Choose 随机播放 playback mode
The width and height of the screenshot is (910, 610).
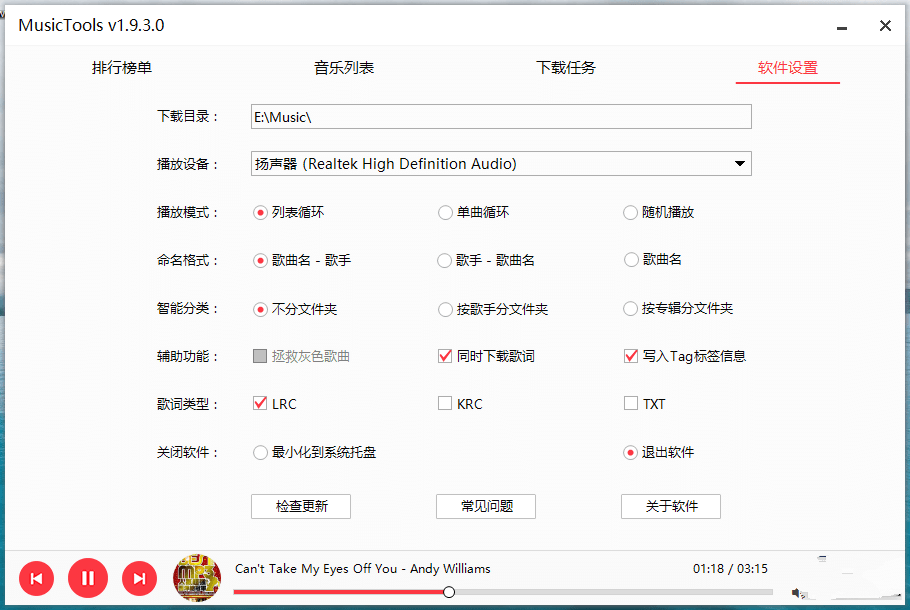tap(630, 212)
